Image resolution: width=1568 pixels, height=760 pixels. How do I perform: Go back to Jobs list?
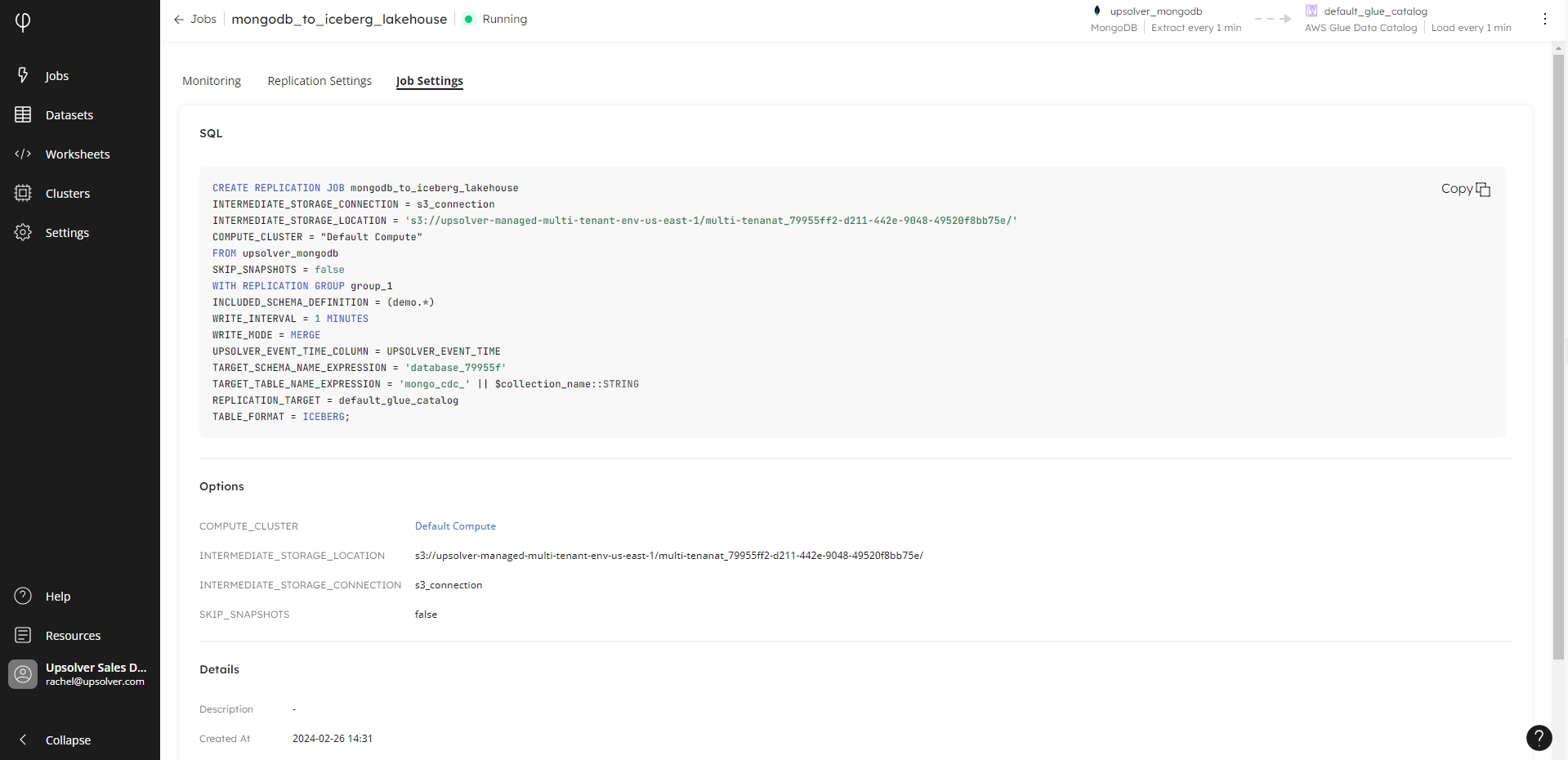[x=195, y=19]
